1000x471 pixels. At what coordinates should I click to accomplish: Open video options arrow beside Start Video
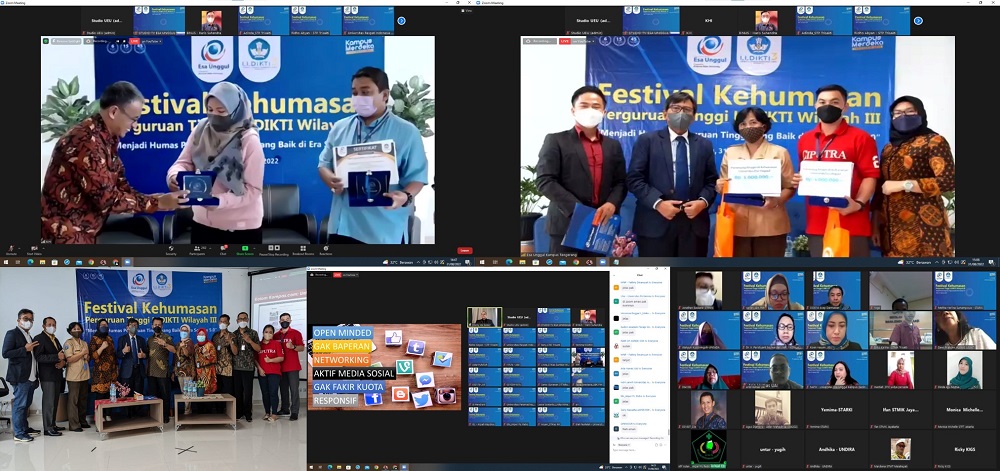click(43, 248)
